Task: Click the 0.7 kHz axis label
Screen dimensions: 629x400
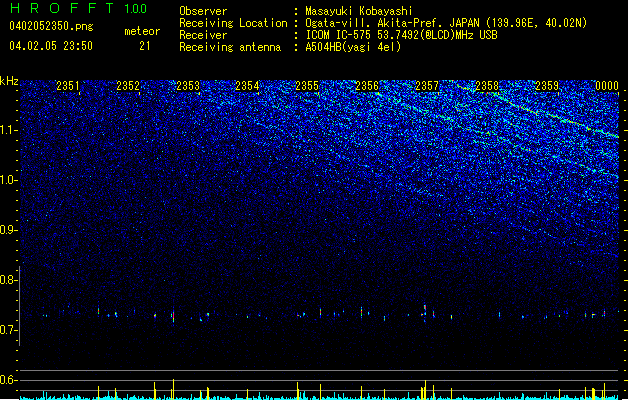Action: tap(9, 330)
